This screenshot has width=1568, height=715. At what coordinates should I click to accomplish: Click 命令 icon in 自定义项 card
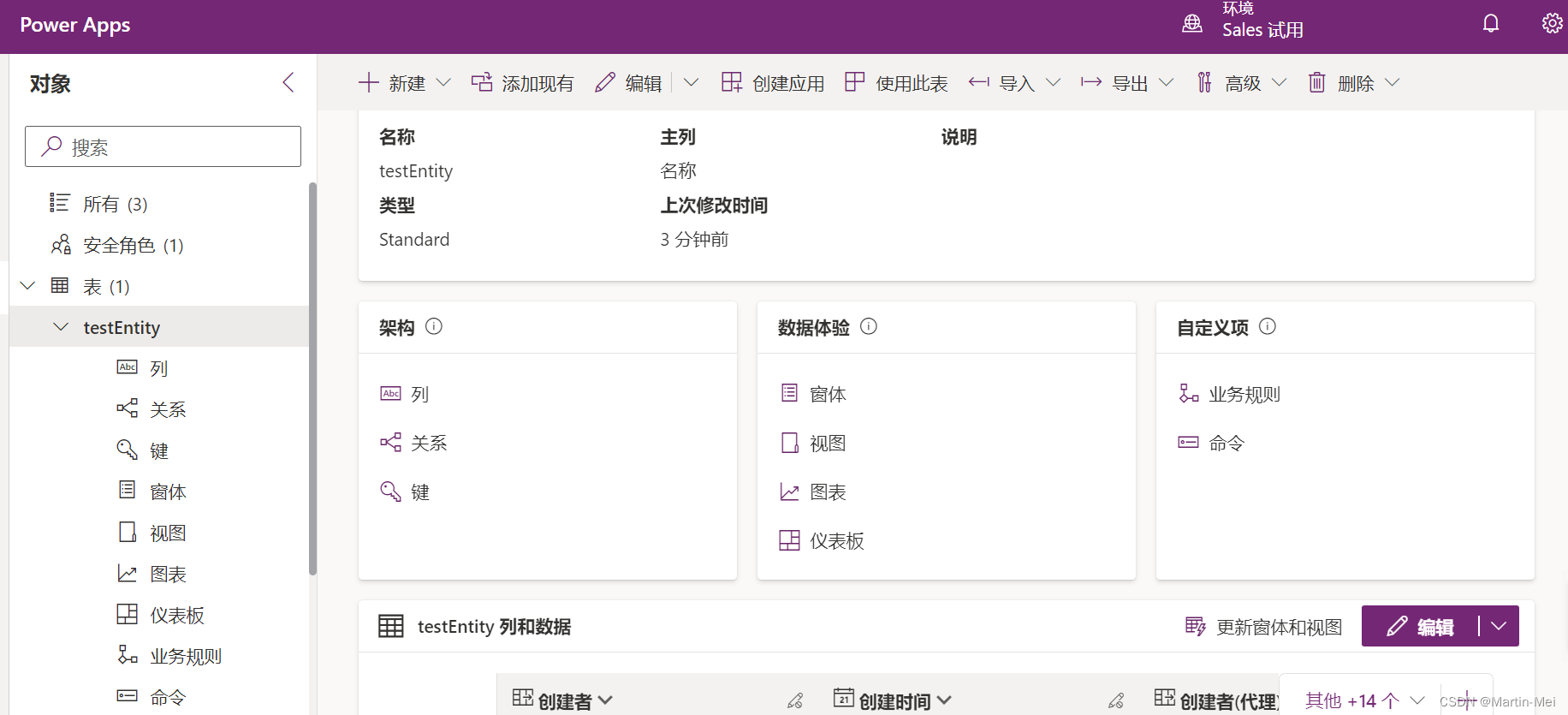tap(1188, 442)
